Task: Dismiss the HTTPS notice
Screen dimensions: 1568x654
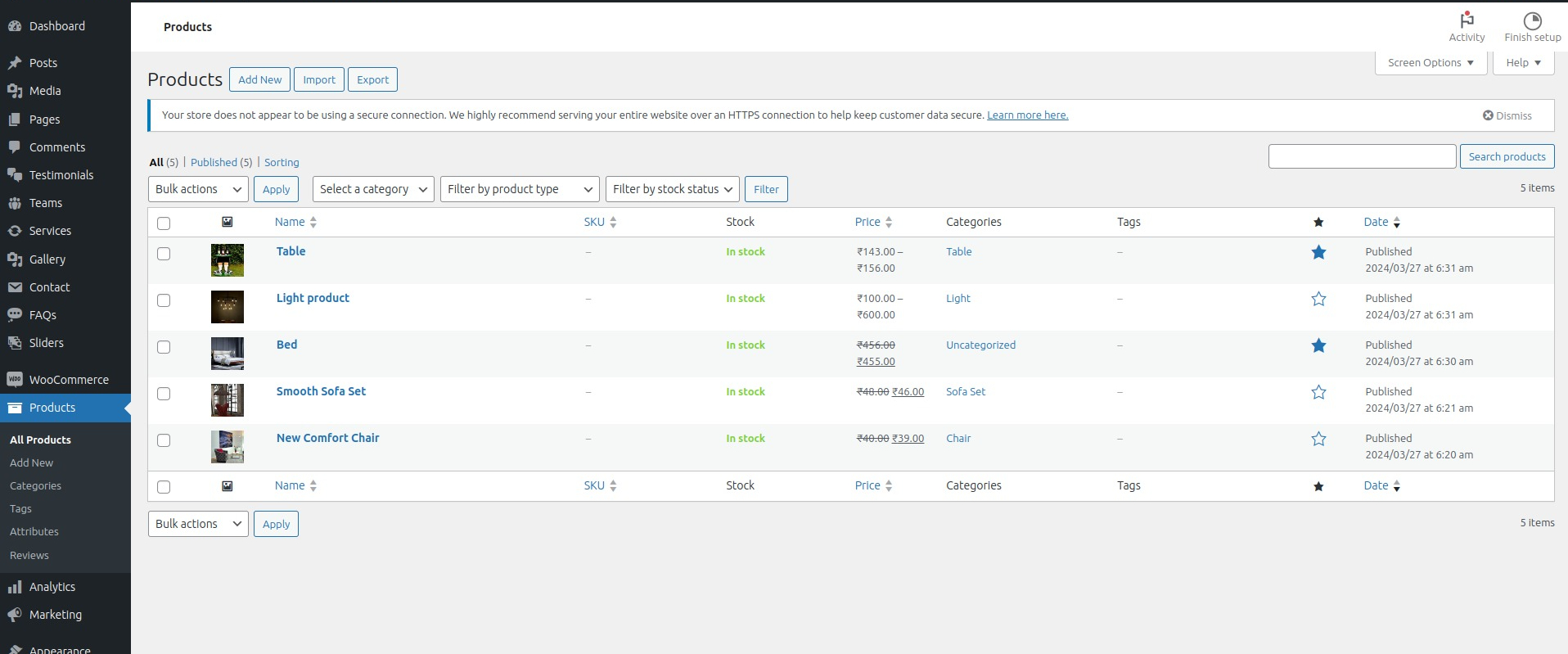Action: coord(1507,115)
